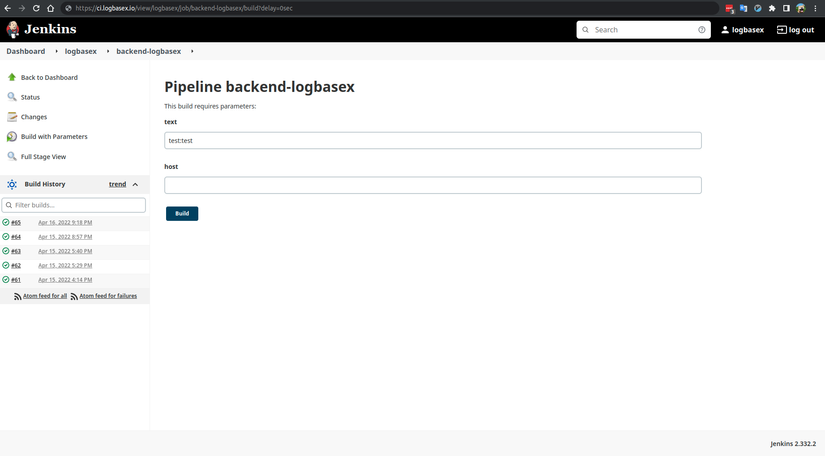Focus the Search box in header
Screen dimensions: 825x456
(x=643, y=30)
